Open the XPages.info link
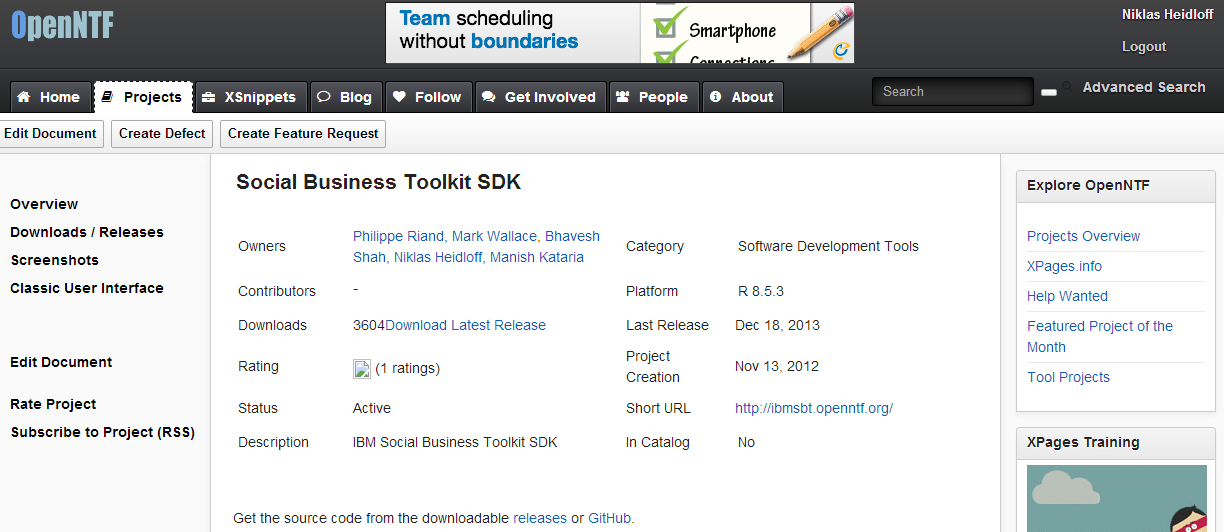The image size is (1224, 532). [x=1064, y=266]
